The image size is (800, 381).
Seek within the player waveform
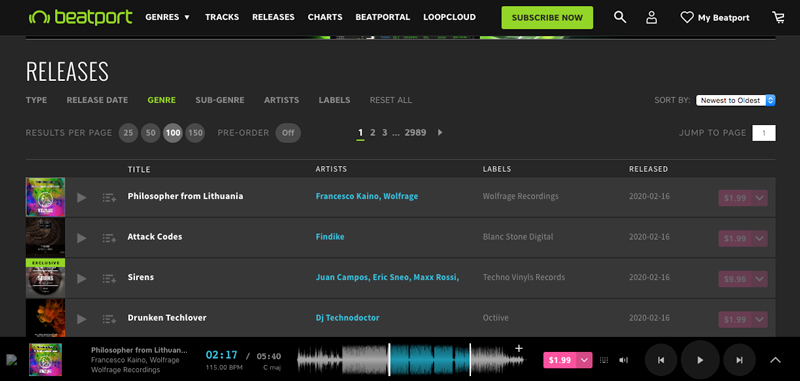(x=411, y=360)
